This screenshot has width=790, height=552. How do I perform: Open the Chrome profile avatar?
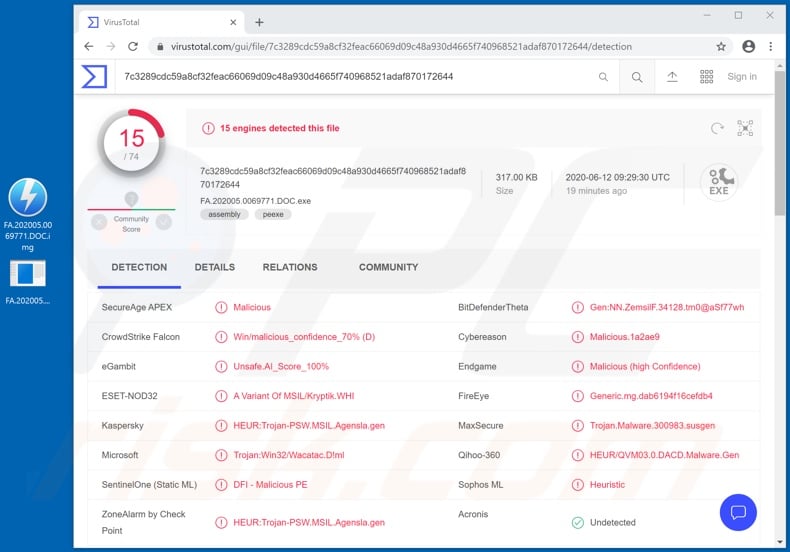pyautogui.click(x=749, y=46)
